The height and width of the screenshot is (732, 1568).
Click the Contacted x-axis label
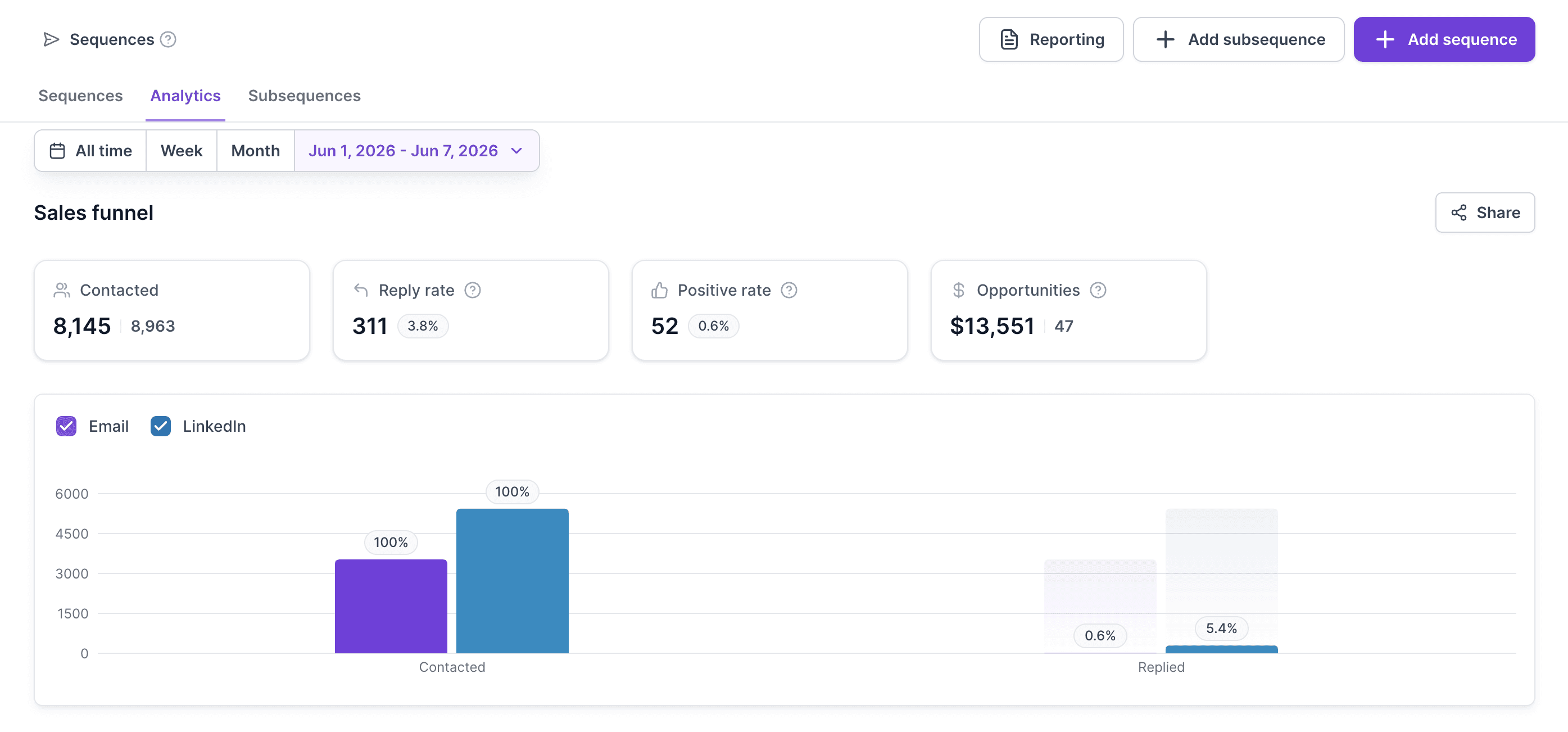pyautogui.click(x=452, y=667)
